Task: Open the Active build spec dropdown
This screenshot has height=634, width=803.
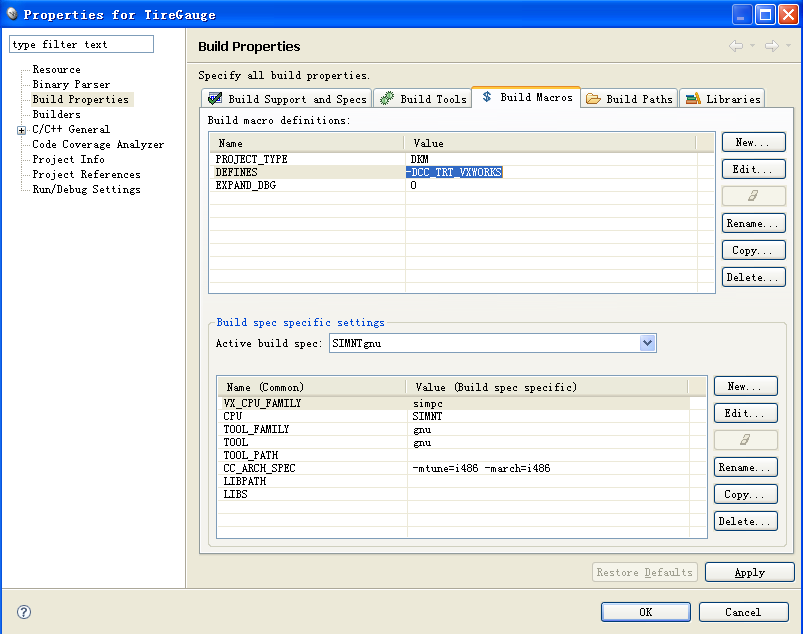Action: coord(647,343)
